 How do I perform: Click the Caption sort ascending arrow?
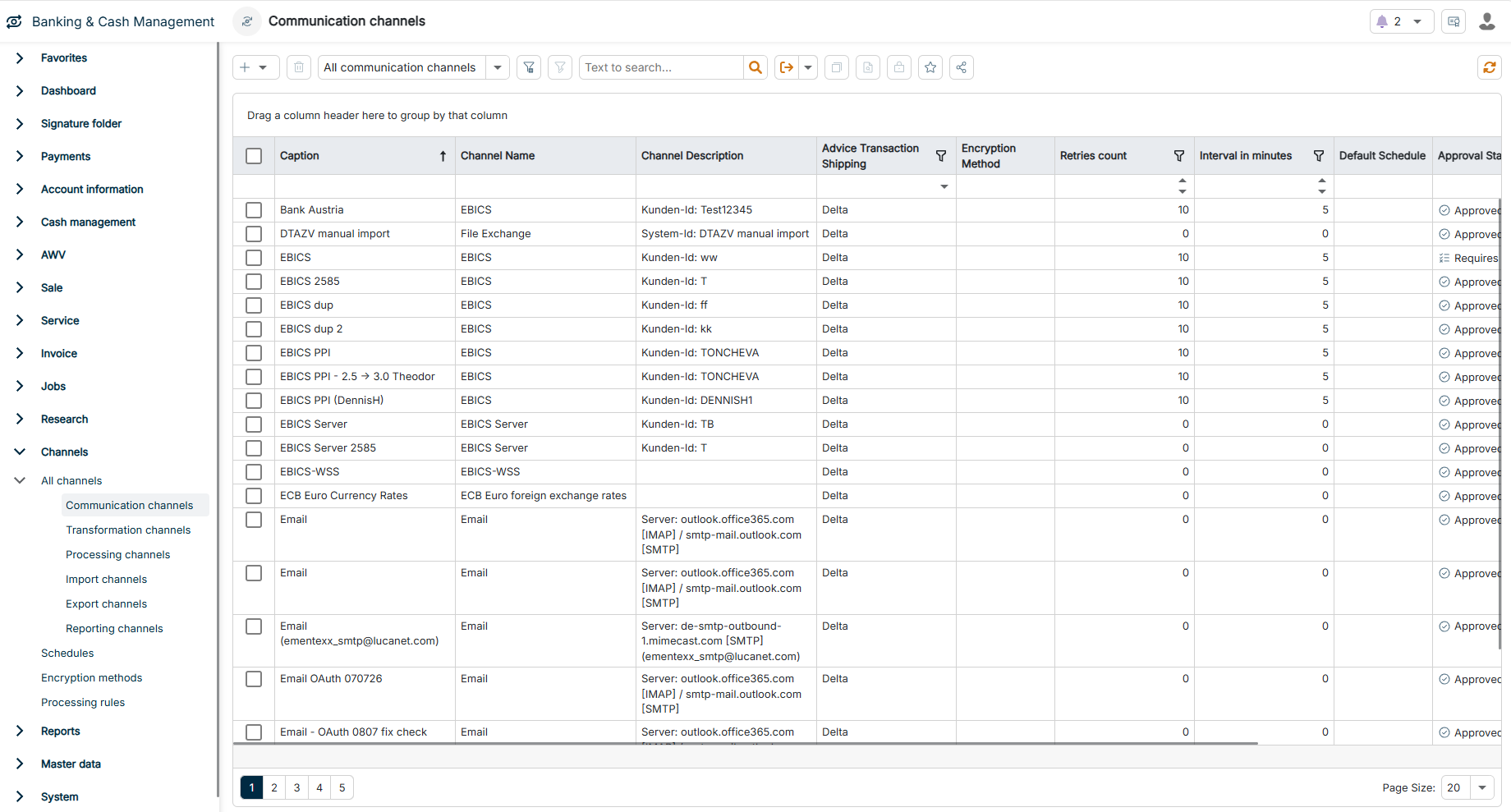(x=443, y=156)
